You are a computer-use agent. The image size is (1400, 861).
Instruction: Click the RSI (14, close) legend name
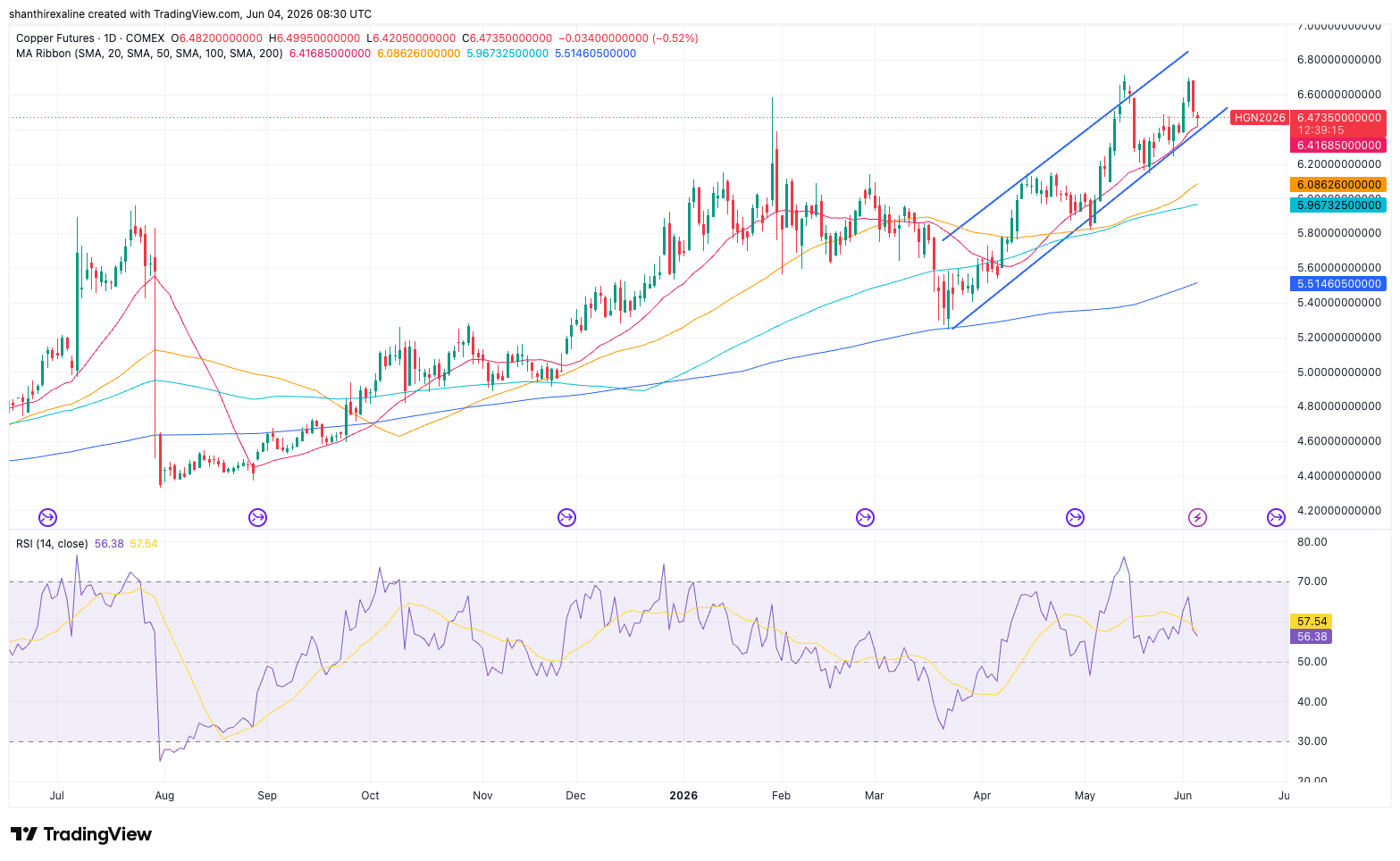click(52, 544)
